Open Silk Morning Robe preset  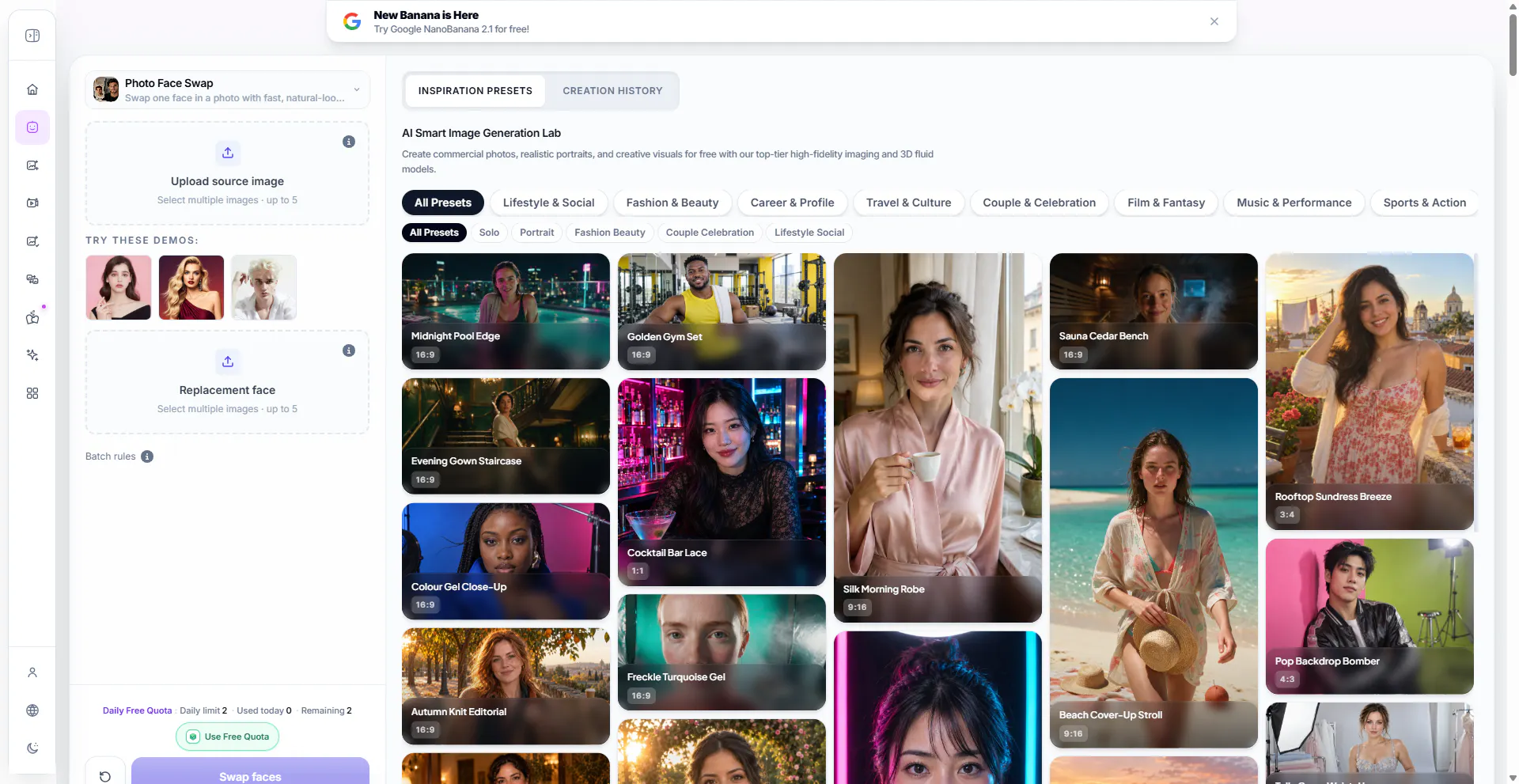tap(938, 437)
